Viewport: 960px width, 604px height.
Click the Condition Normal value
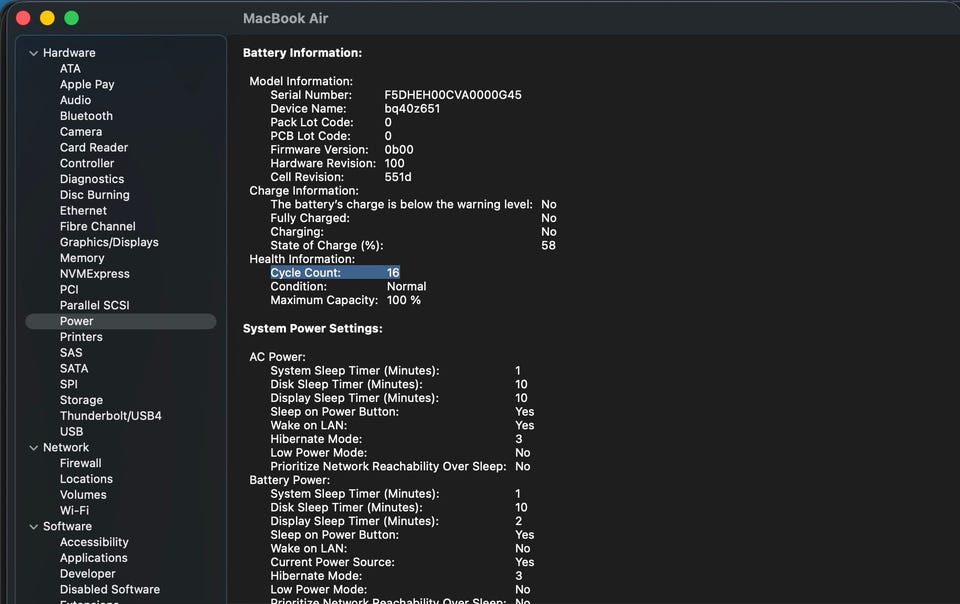tap(407, 287)
